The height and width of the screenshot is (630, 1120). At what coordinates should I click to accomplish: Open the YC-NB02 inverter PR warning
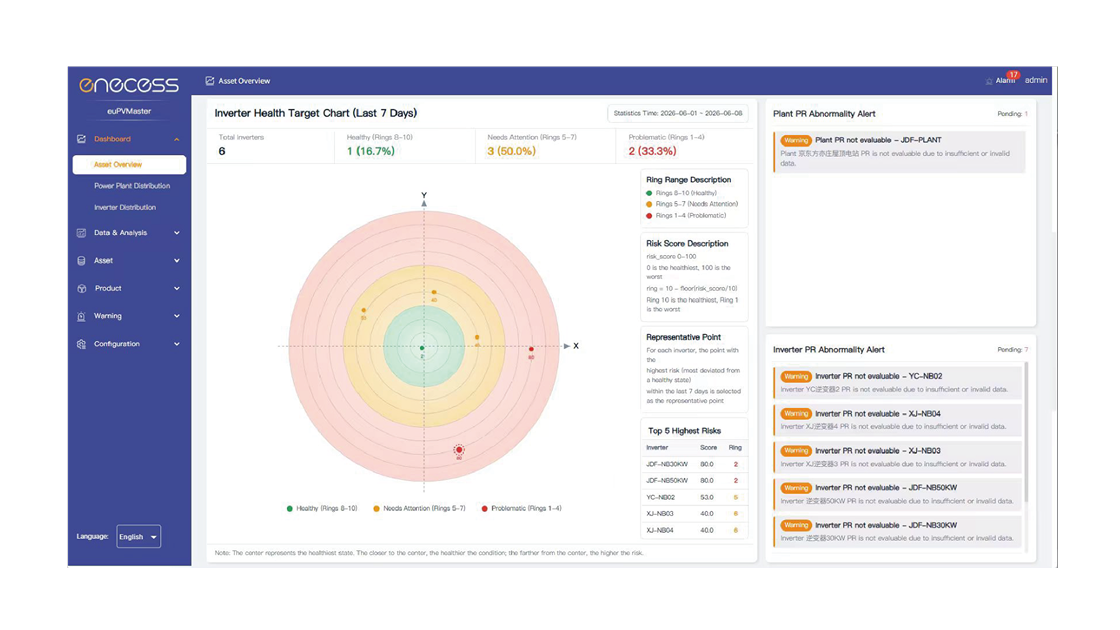(x=898, y=383)
